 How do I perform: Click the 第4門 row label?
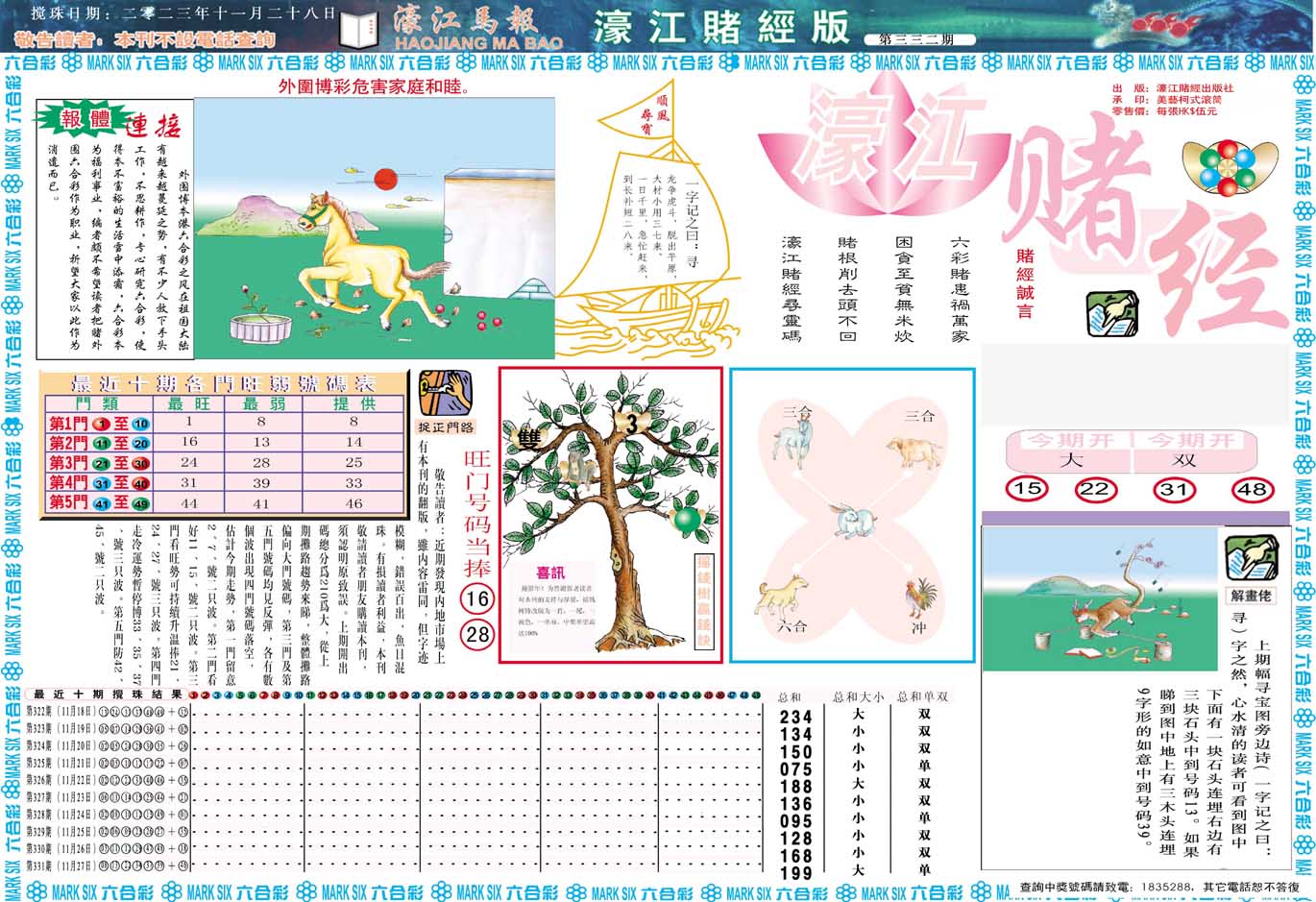pyautogui.click(x=99, y=483)
